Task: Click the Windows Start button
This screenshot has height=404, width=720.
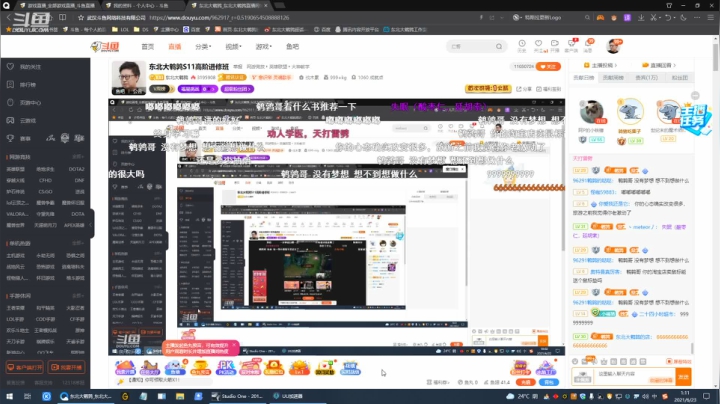Action: point(9,396)
